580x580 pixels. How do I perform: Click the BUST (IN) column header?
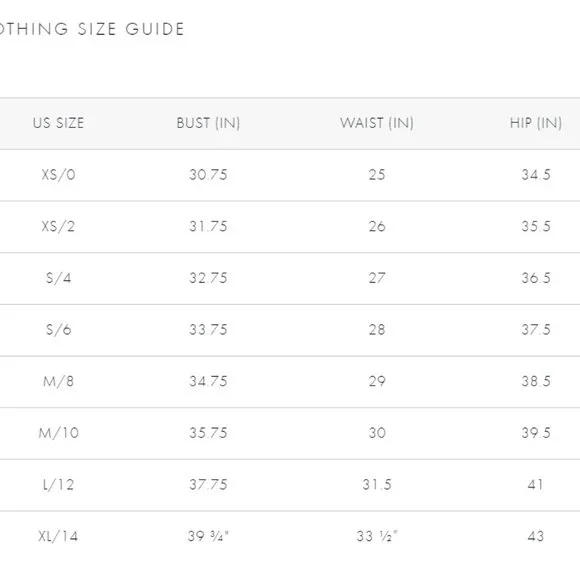point(208,123)
